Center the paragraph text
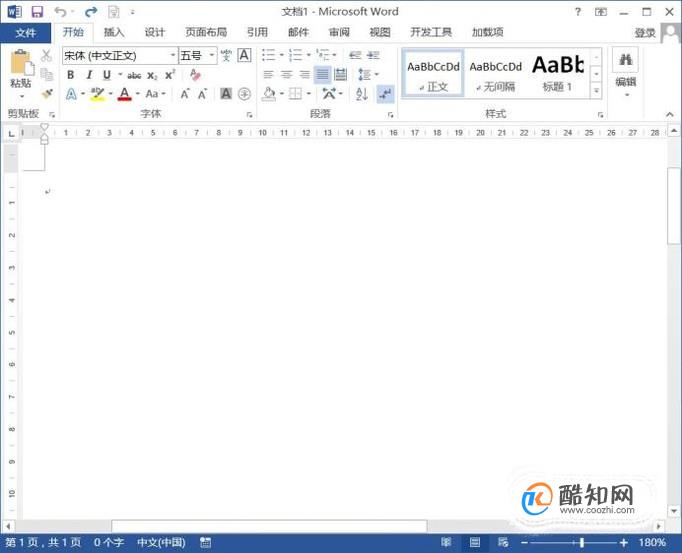This screenshot has height=553, width=682. pyautogui.click(x=286, y=74)
